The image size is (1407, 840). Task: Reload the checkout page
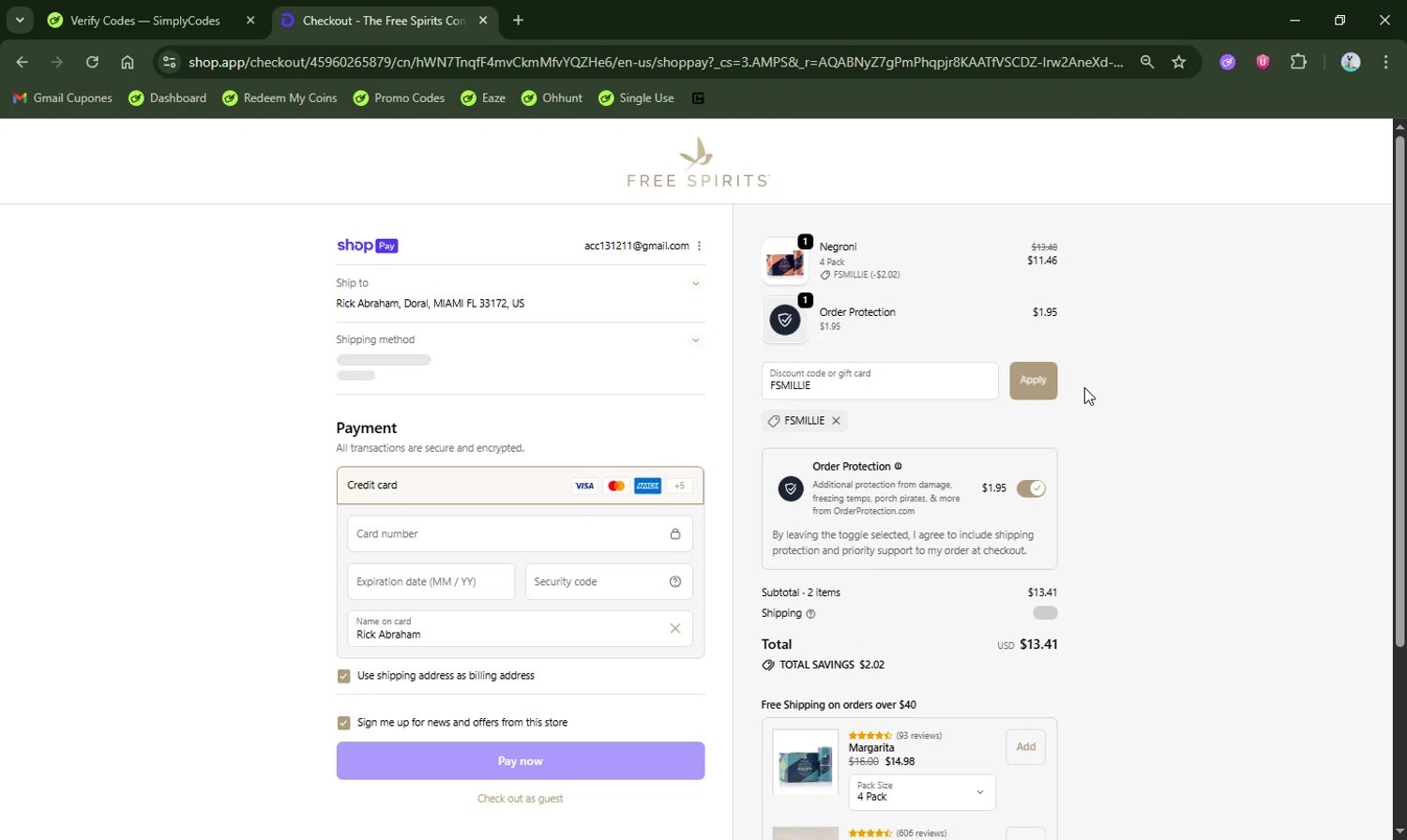point(92,62)
